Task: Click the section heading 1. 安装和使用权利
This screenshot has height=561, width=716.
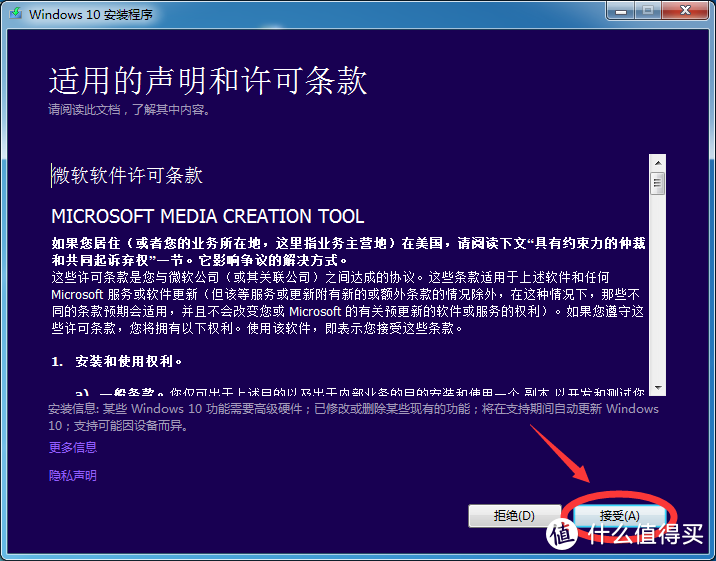Action: coord(116,362)
